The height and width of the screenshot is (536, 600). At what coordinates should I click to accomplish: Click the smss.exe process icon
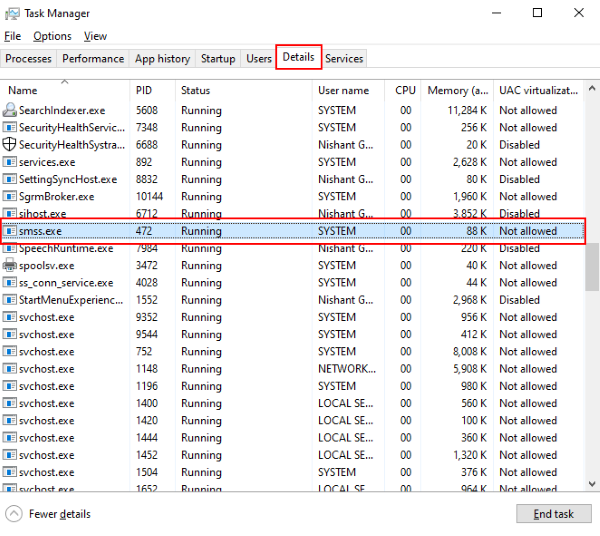(x=10, y=231)
